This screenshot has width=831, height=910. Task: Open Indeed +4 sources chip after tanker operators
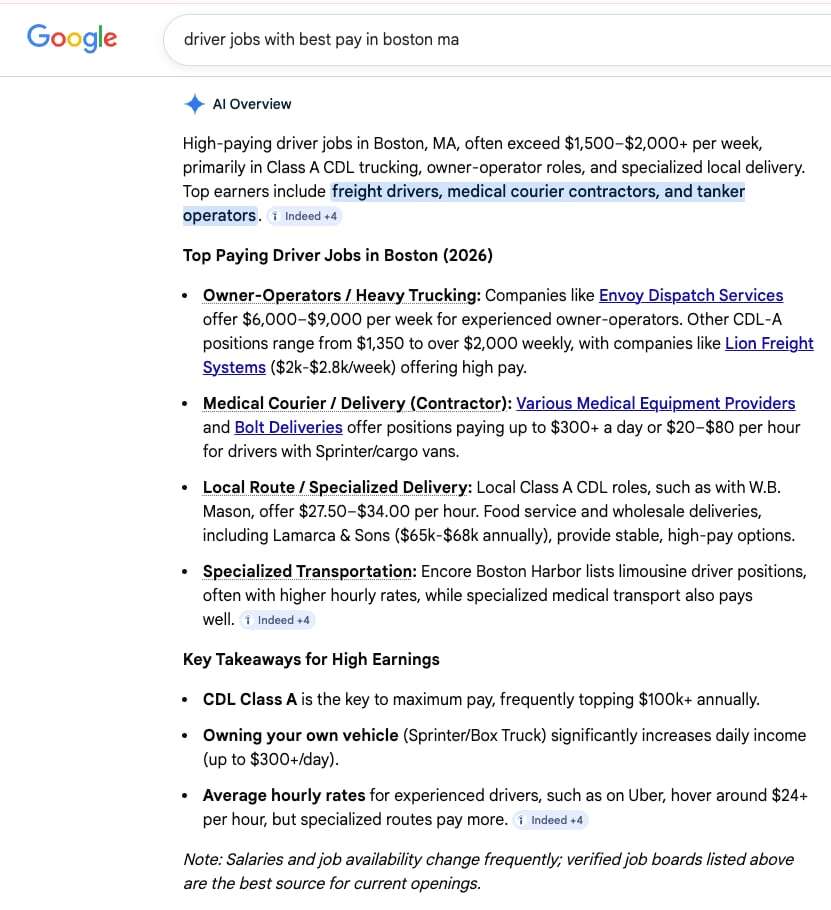tap(304, 216)
